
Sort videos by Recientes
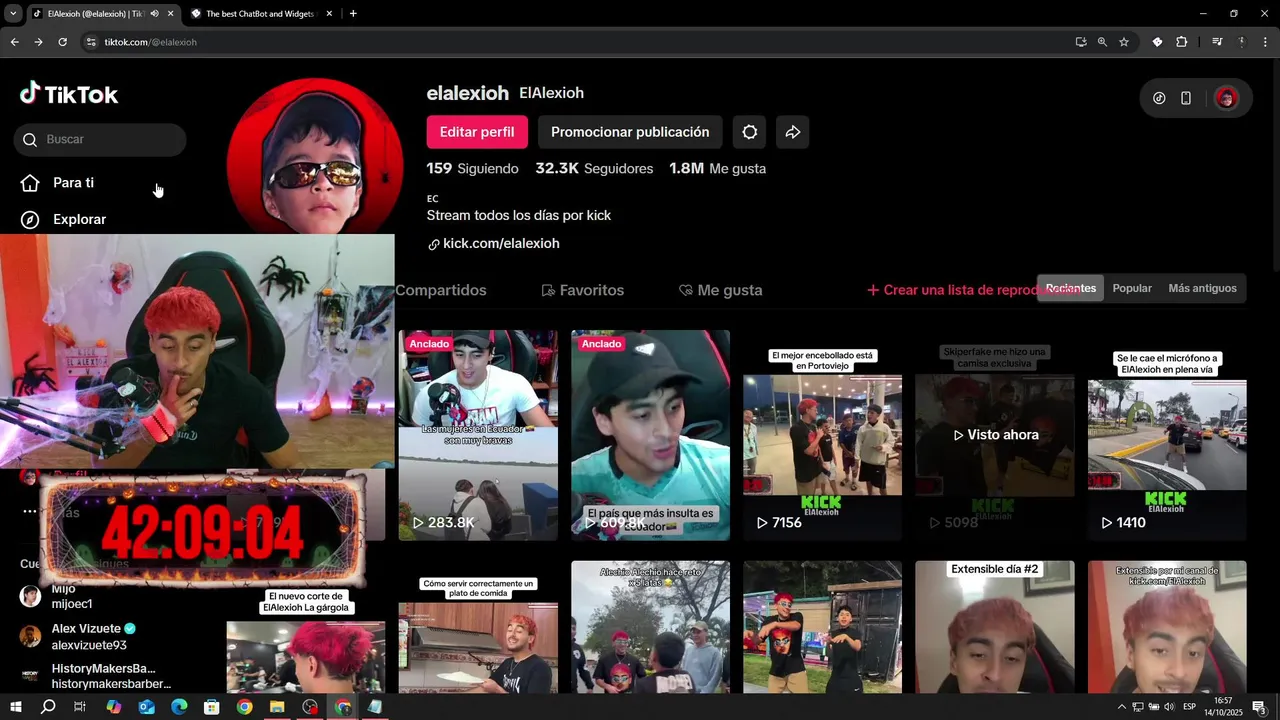click(x=1071, y=288)
